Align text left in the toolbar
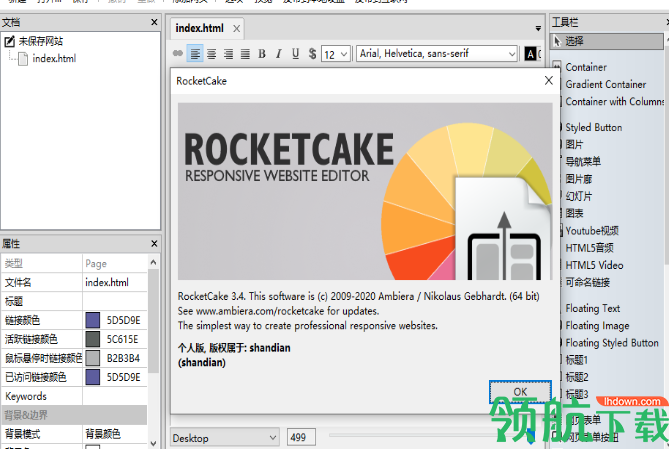Screen dimensions: 669x449 [195, 54]
